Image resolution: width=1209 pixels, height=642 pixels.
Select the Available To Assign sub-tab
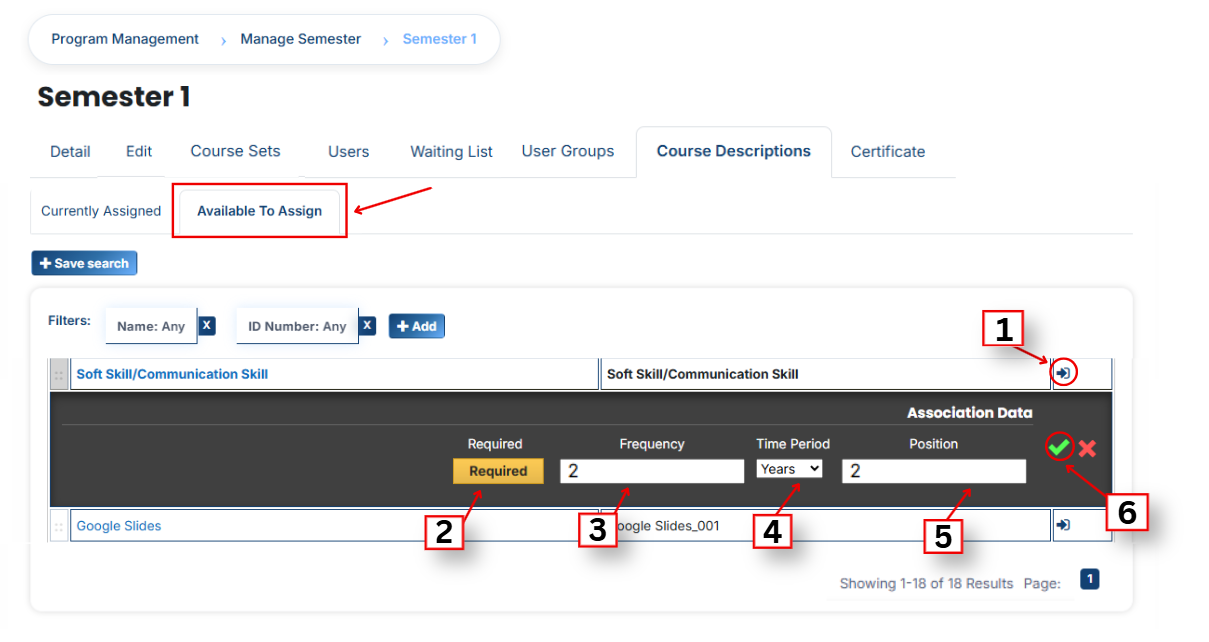[260, 211]
